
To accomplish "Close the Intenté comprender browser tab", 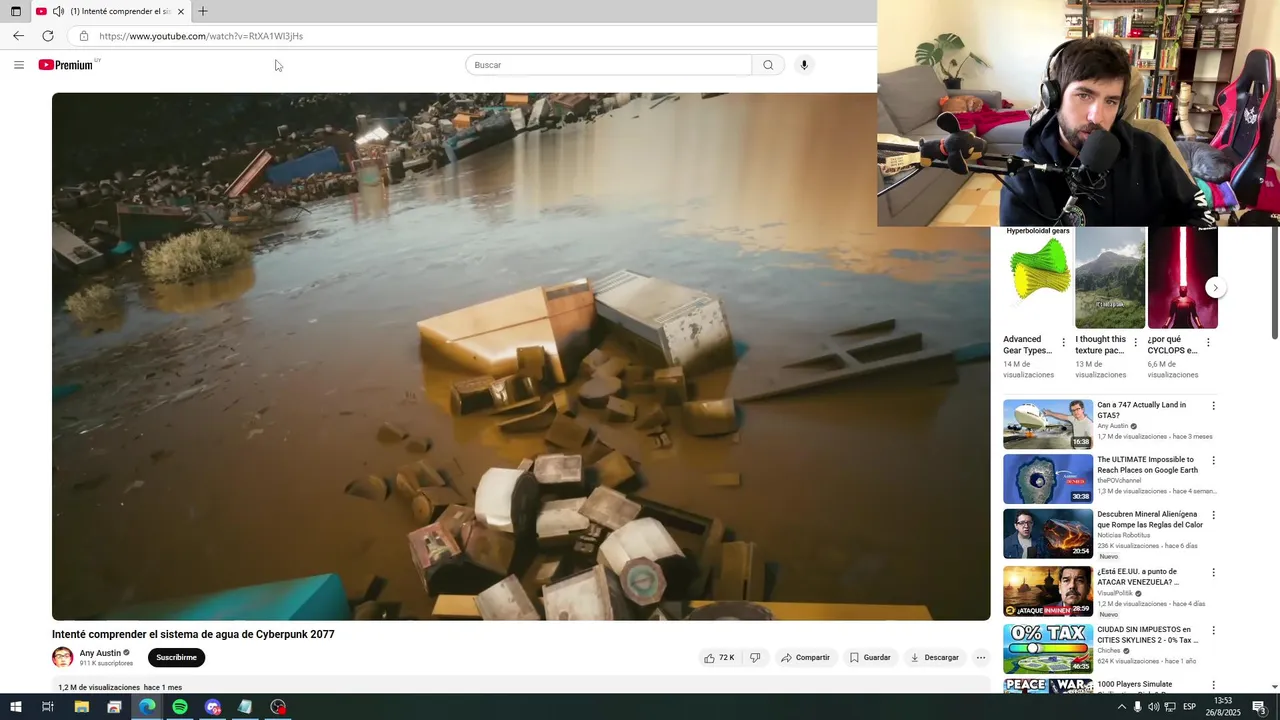I will pyautogui.click(x=181, y=11).
